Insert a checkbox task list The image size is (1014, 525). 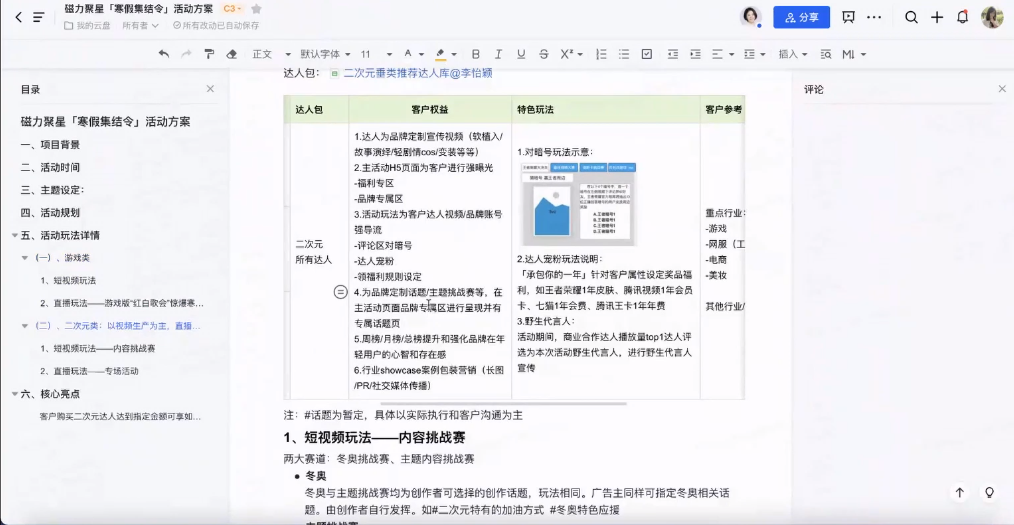[647, 54]
